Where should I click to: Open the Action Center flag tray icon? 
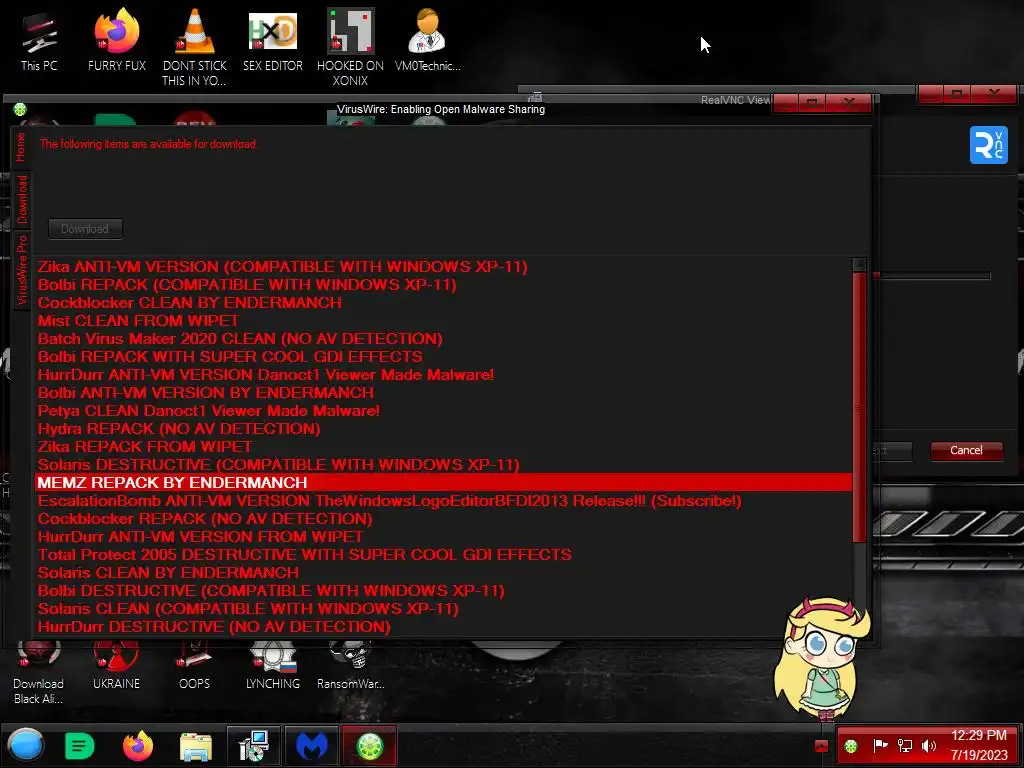pyautogui.click(x=880, y=746)
